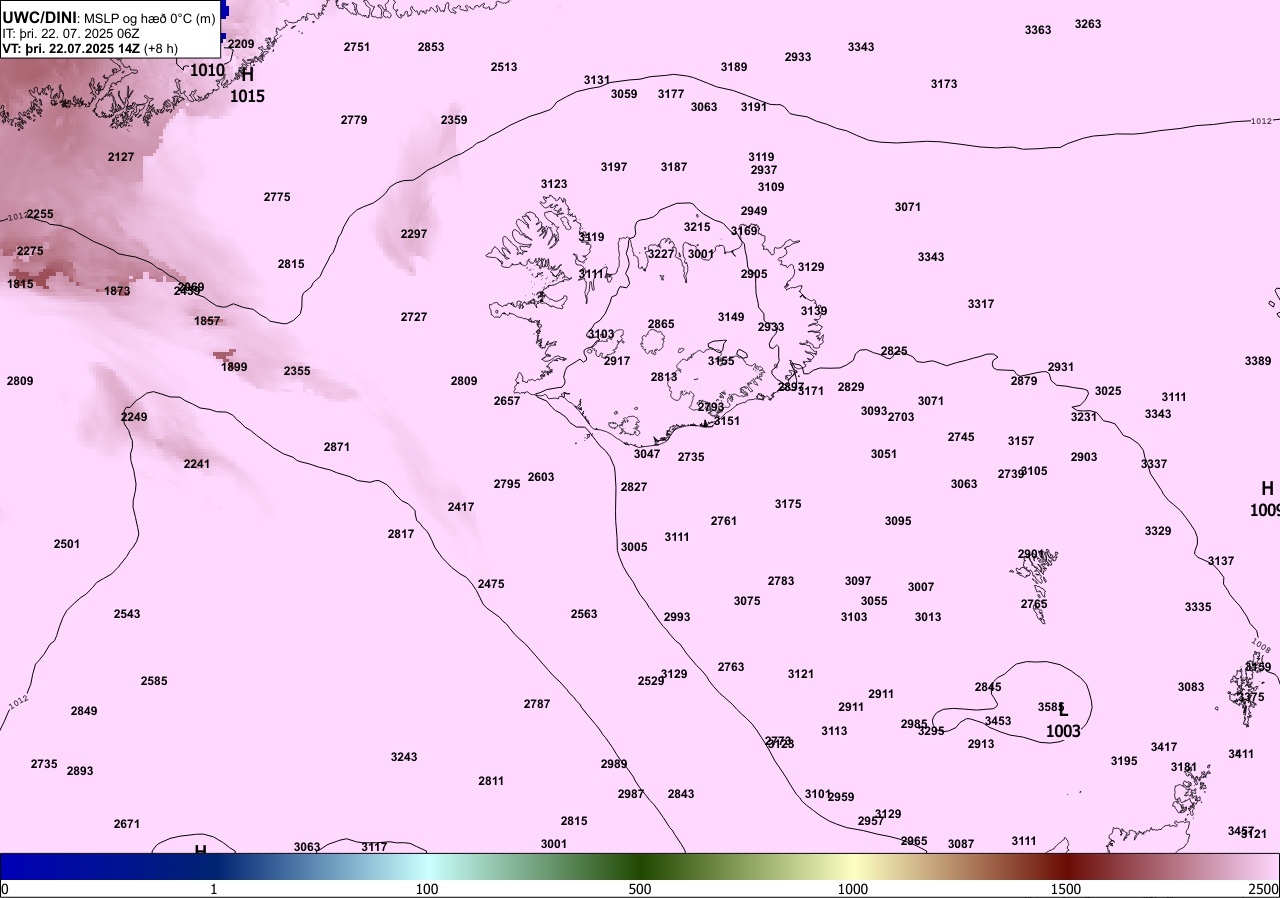The height and width of the screenshot is (898, 1280).
Task: Click the 2843 height value
Action: point(681,794)
